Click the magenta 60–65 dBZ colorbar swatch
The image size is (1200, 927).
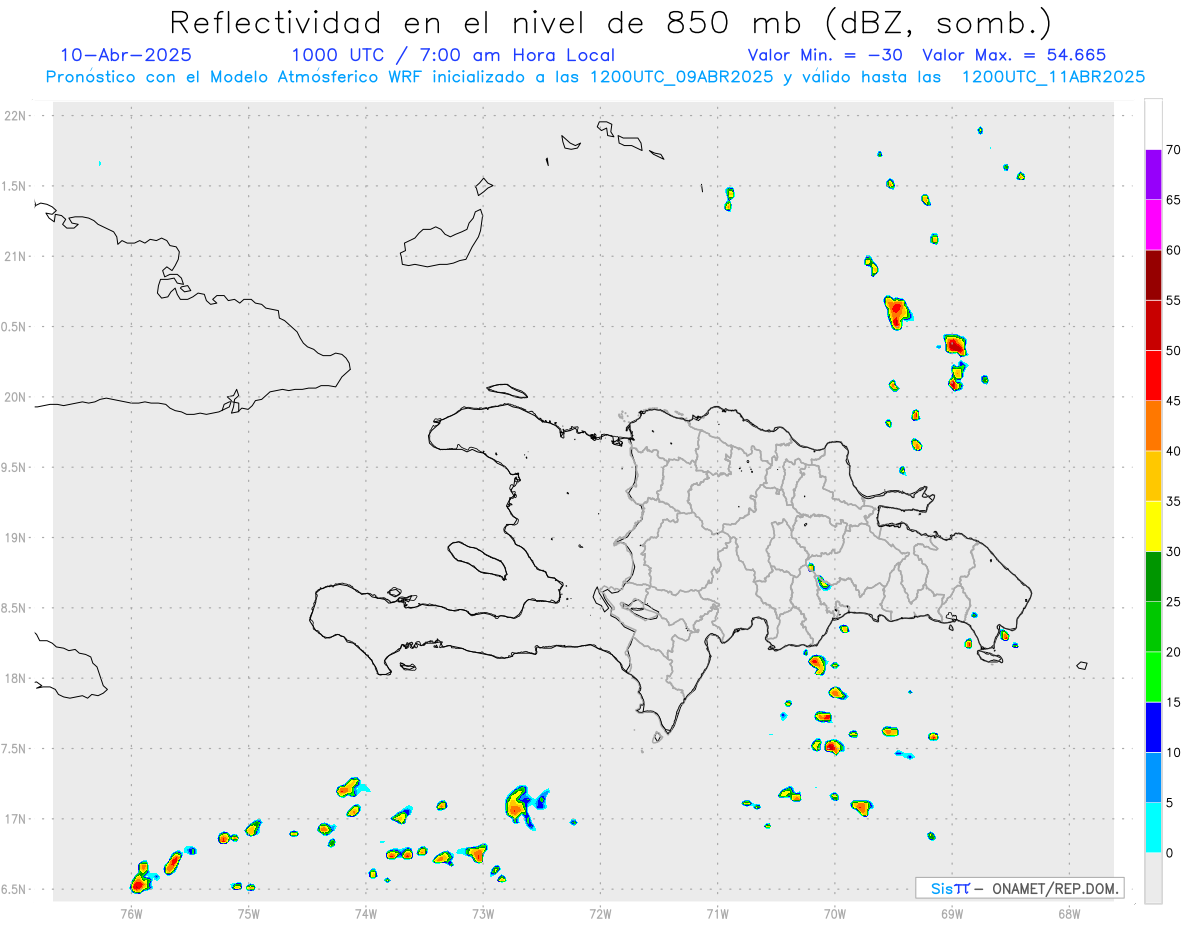[1153, 225]
